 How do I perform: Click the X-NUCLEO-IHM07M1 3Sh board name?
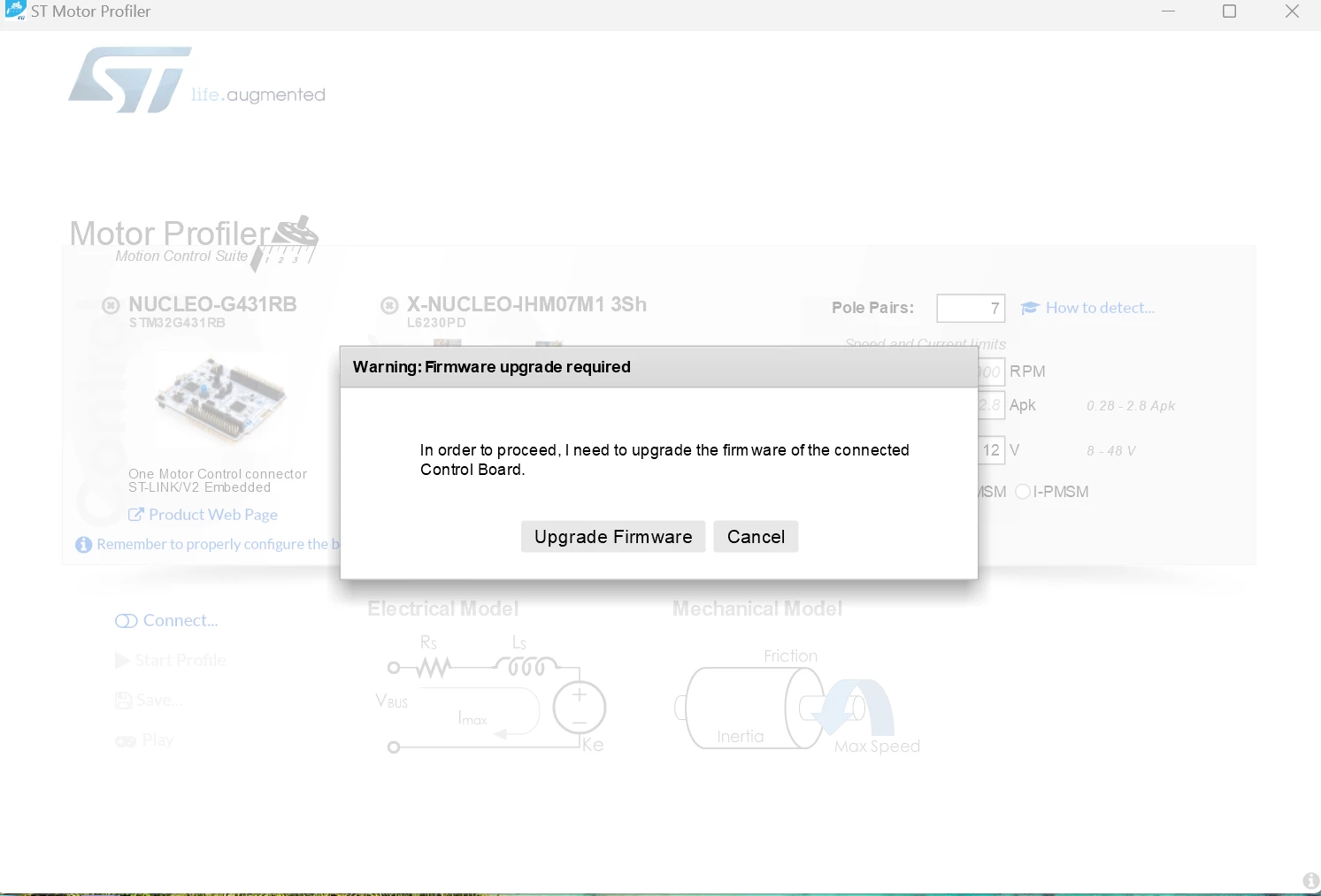[526, 304]
